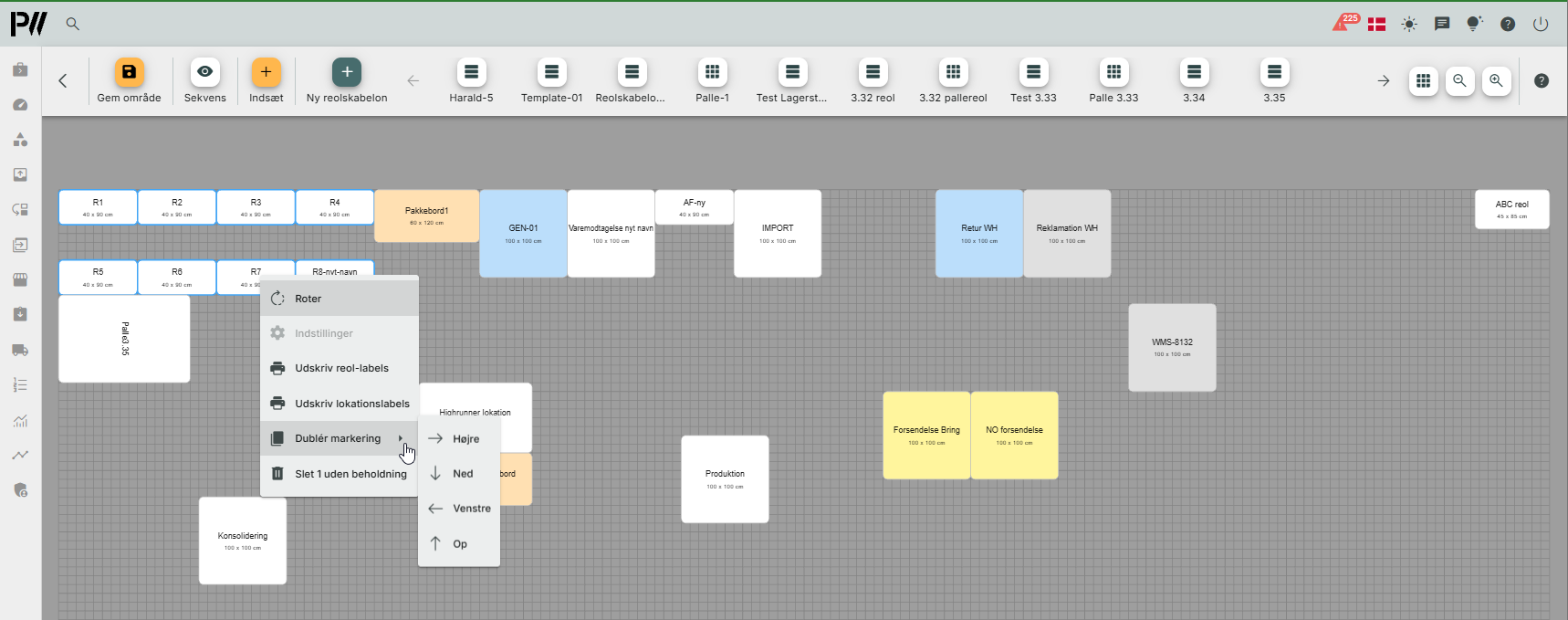Go back with the left chevron
The image size is (1568, 620).
[x=63, y=80]
